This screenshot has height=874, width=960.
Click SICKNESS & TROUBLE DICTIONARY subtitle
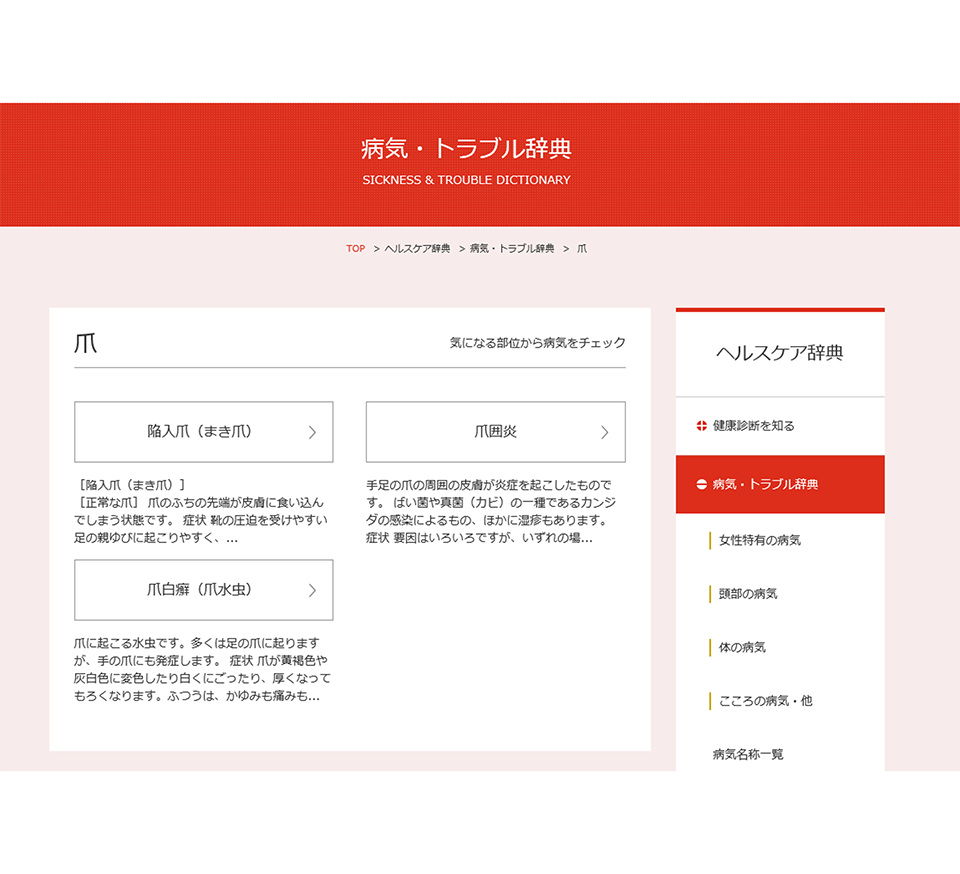coord(467,180)
